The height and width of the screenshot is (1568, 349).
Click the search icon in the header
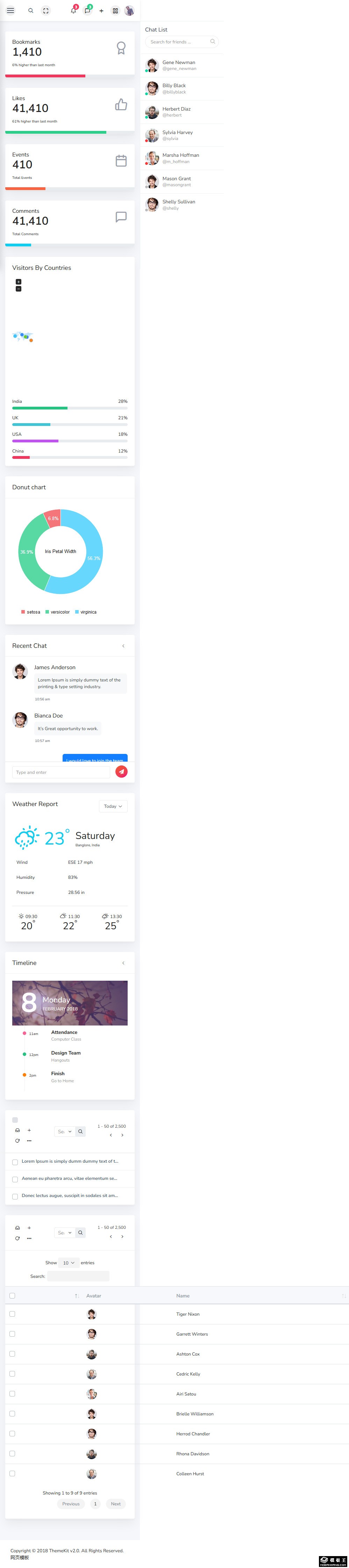30,10
